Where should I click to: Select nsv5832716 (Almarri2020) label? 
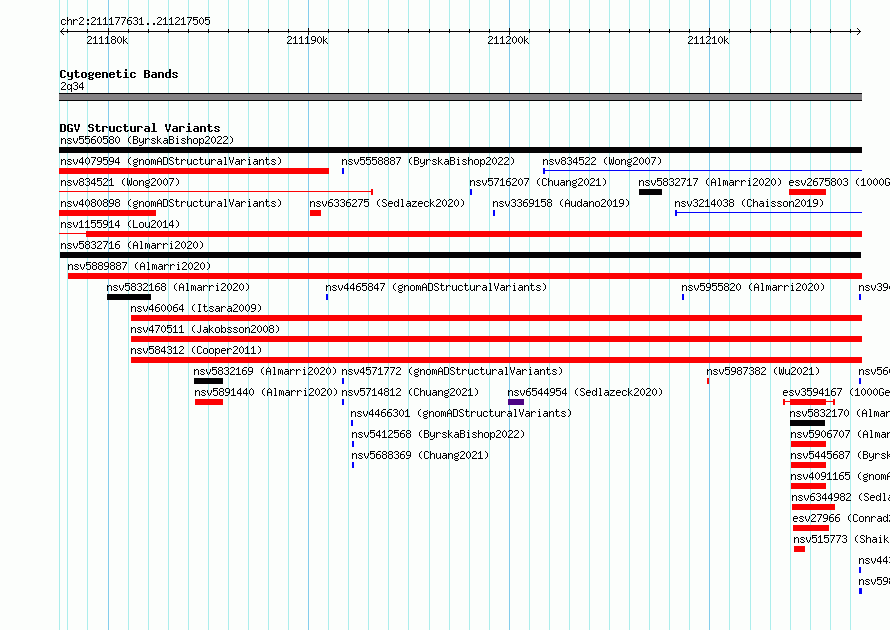click(132, 245)
